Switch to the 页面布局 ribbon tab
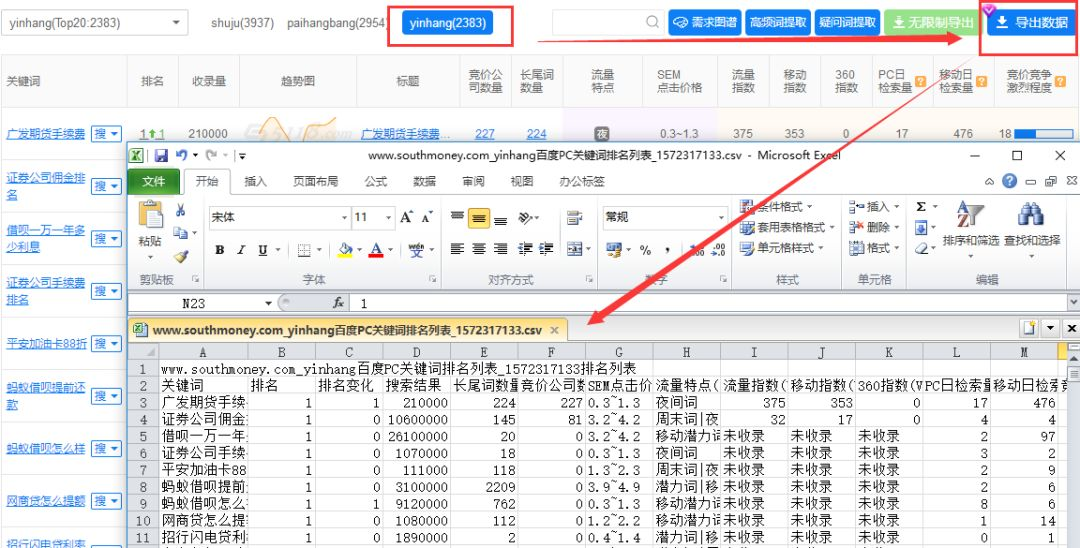 tap(315, 182)
